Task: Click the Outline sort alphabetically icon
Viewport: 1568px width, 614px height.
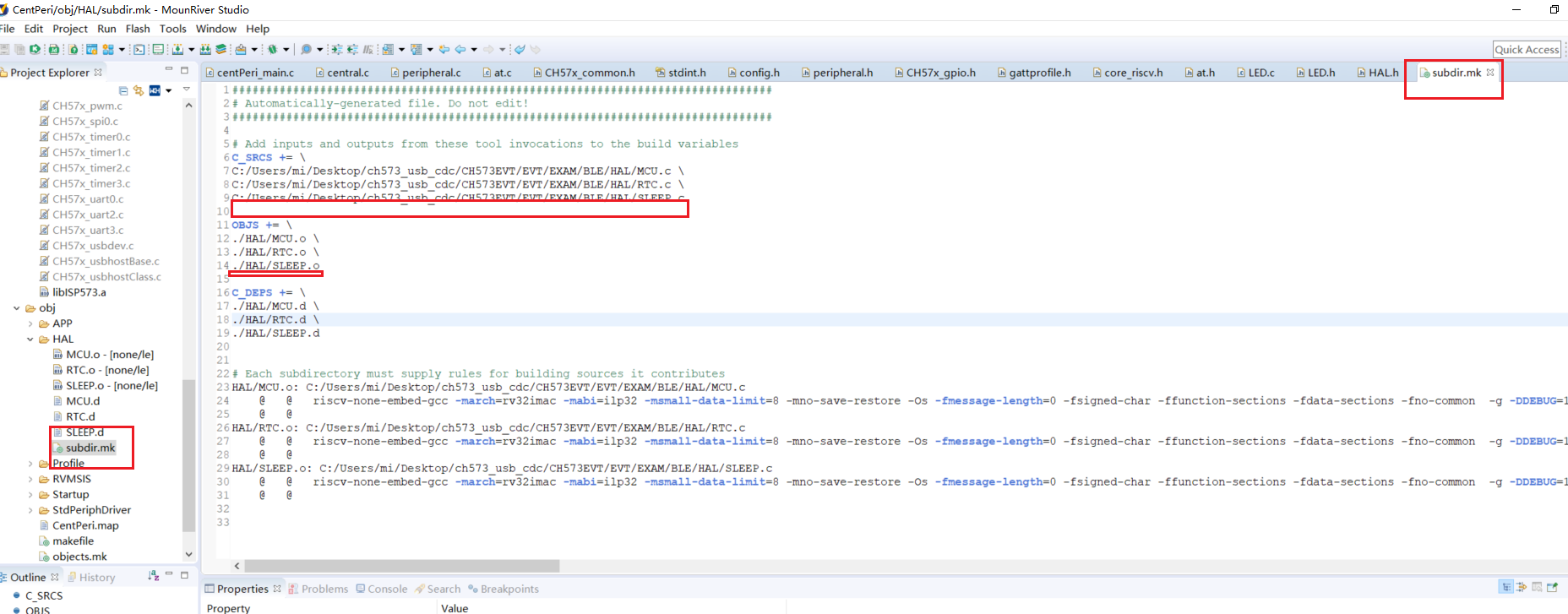Action: tap(153, 576)
